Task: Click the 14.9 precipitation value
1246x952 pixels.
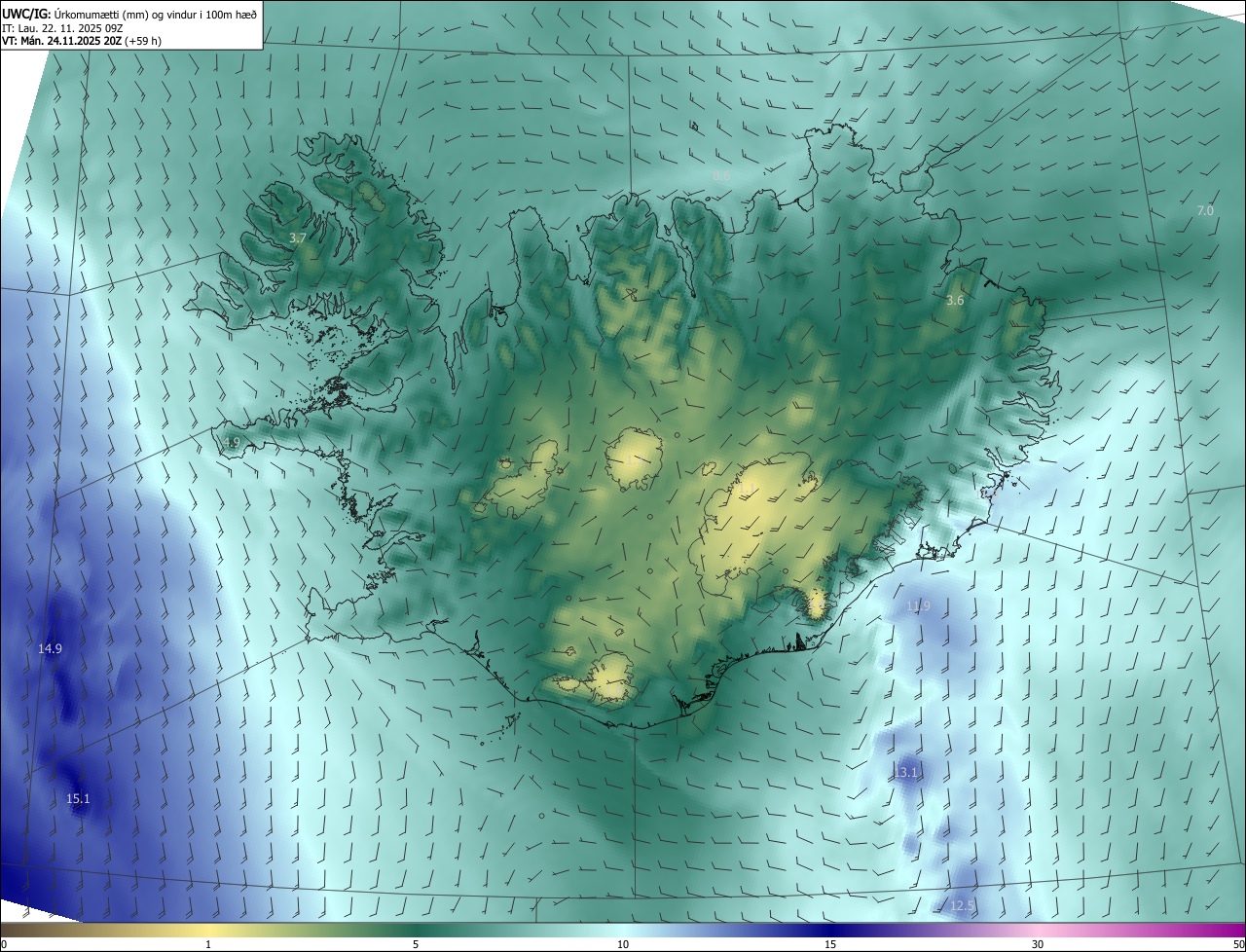Action: 51,648
